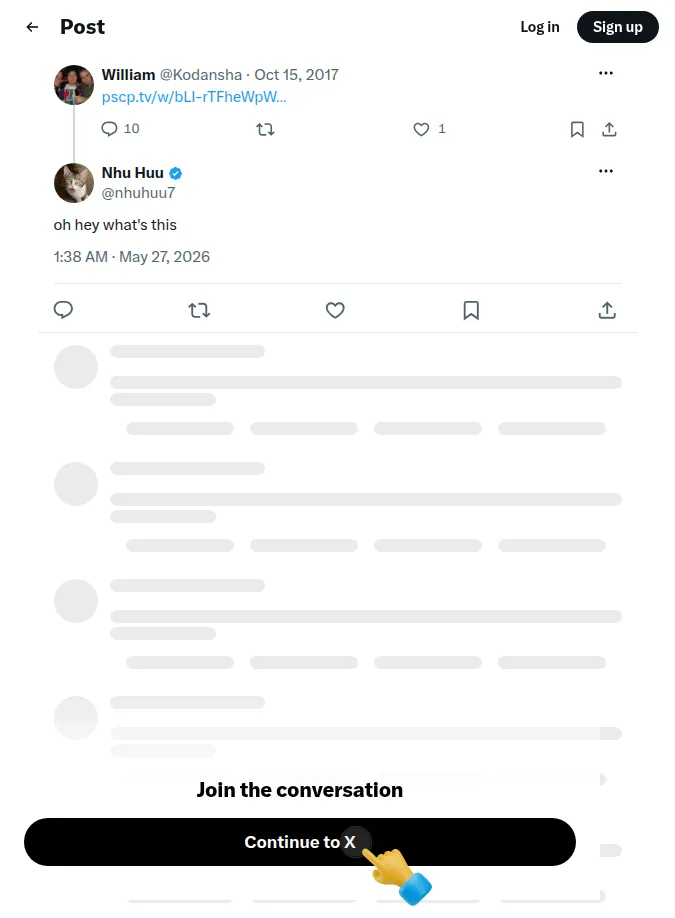The width and height of the screenshot is (675, 918).
Task: Bookmark Nhu Huu's post
Action: click(471, 310)
